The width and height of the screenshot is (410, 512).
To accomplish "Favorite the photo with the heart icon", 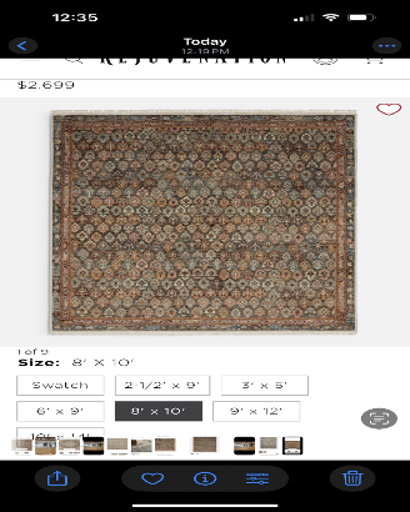I will pos(153,479).
